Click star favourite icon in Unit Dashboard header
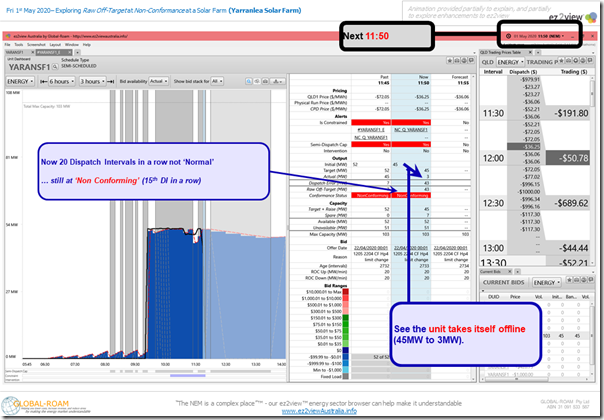604x420 pixels. pyautogui.click(x=450, y=60)
